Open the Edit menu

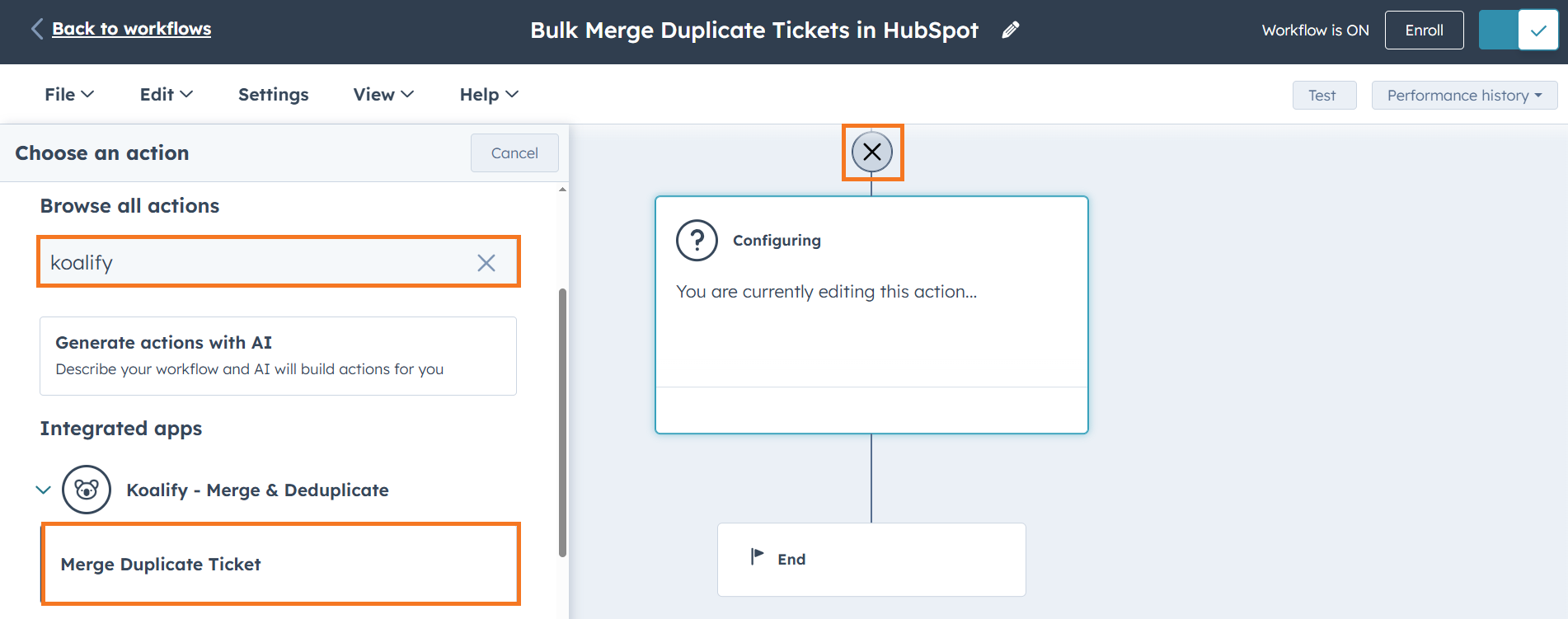click(167, 95)
